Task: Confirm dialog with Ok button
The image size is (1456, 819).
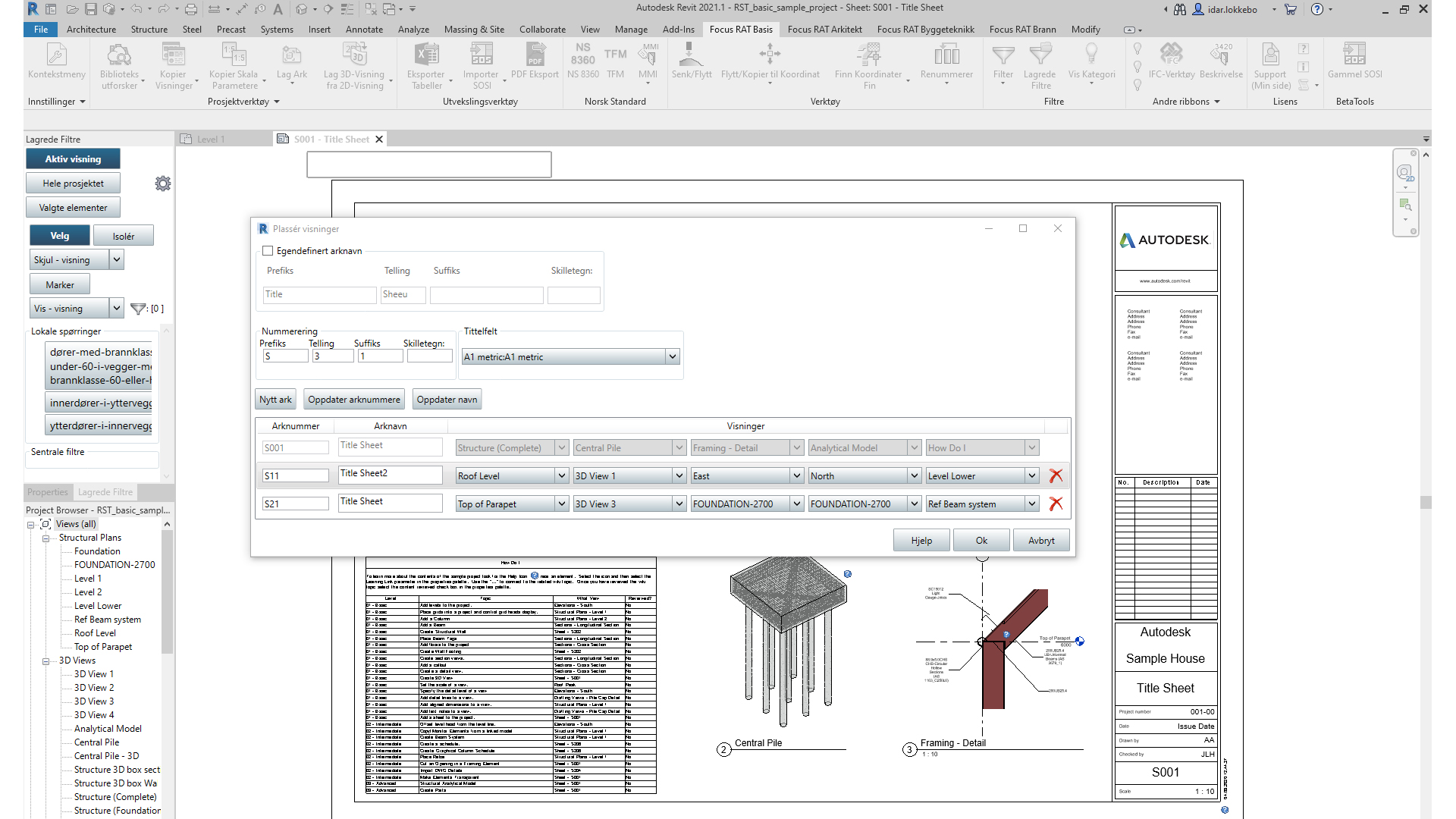Action: pyautogui.click(x=981, y=541)
